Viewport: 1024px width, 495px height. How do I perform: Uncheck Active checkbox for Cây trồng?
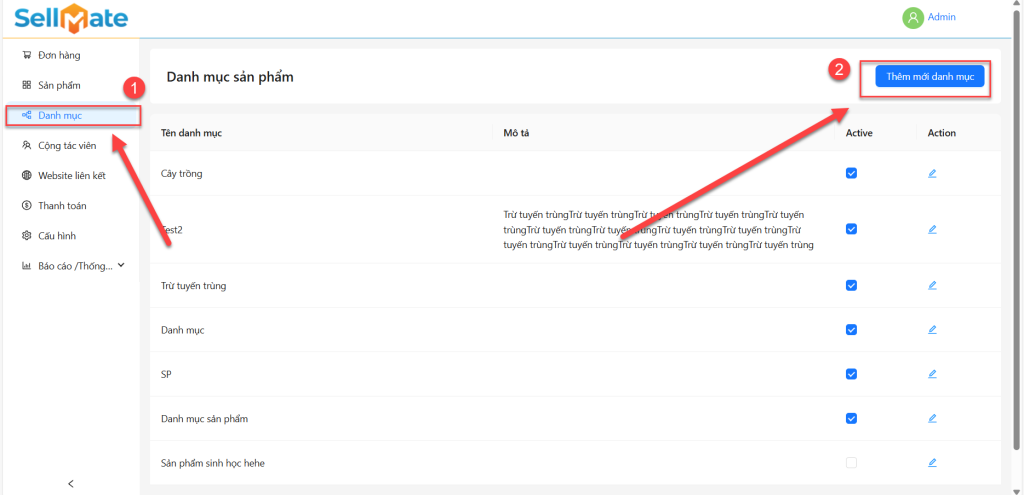(x=851, y=173)
